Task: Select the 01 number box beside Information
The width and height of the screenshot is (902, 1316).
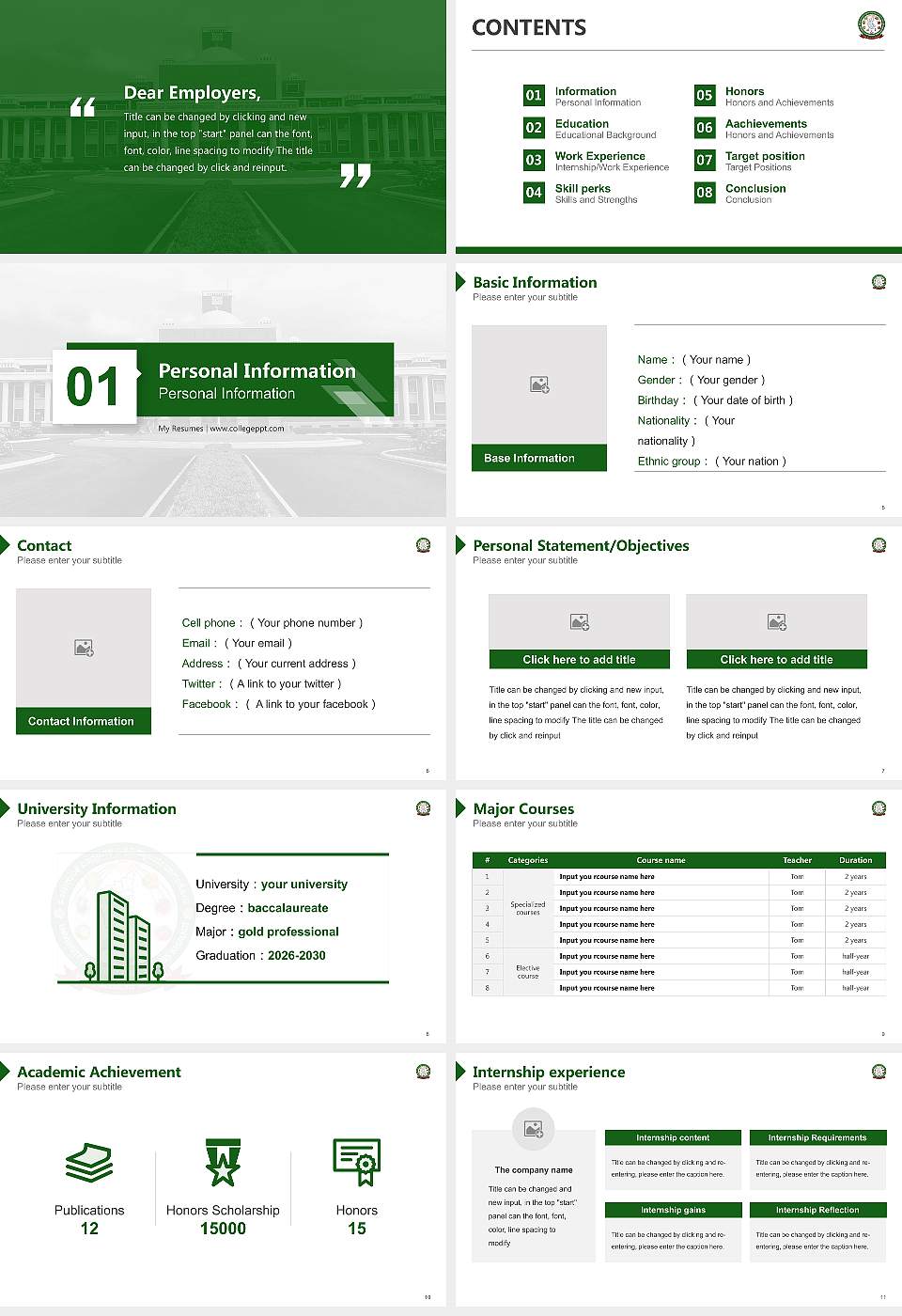Action: 534,95
